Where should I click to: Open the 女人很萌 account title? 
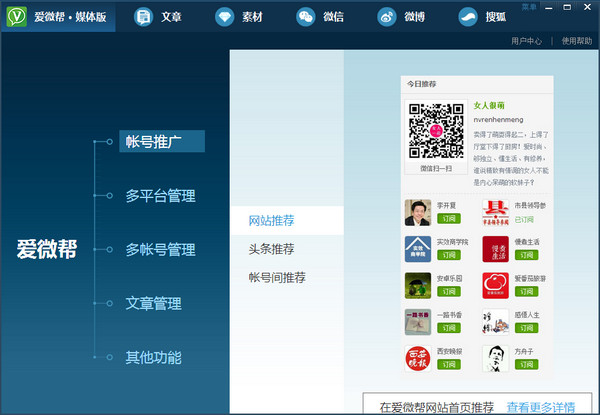pyautogui.click(x=489, y=106)
